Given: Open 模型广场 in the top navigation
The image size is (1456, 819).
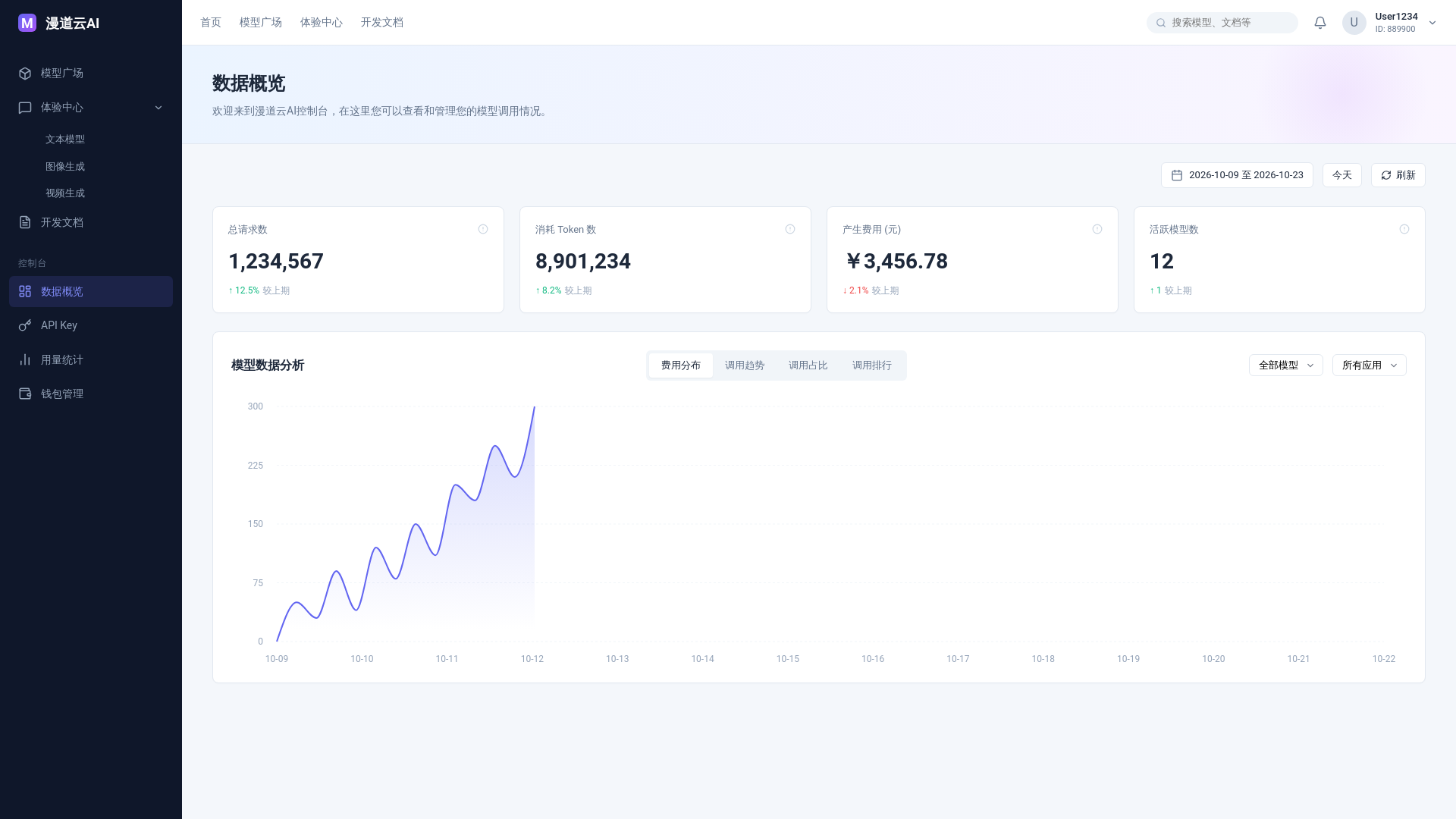Looking at the screenshot, I should click(261, 23).
